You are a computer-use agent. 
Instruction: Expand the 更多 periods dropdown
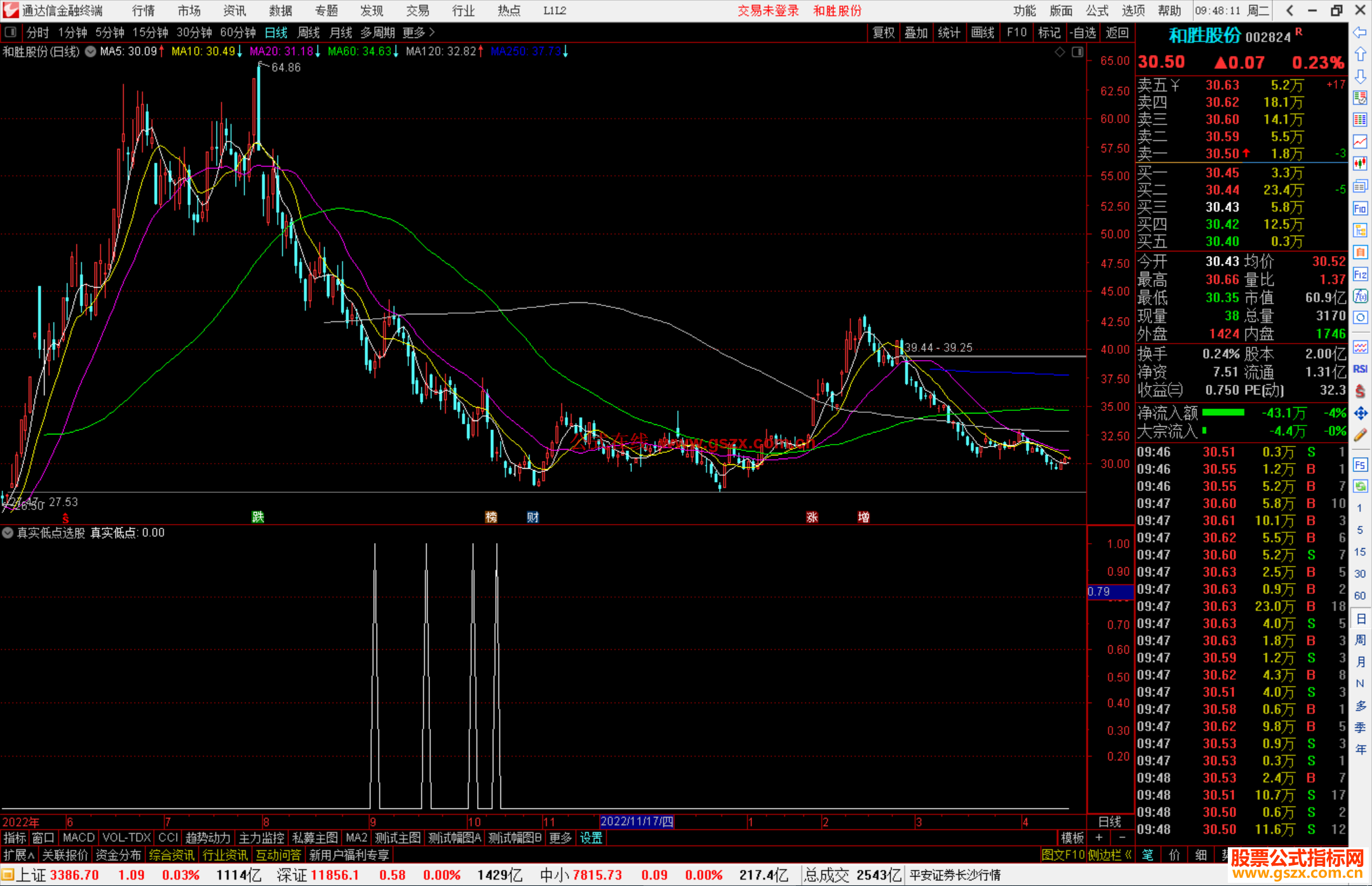tap(419, 32)
